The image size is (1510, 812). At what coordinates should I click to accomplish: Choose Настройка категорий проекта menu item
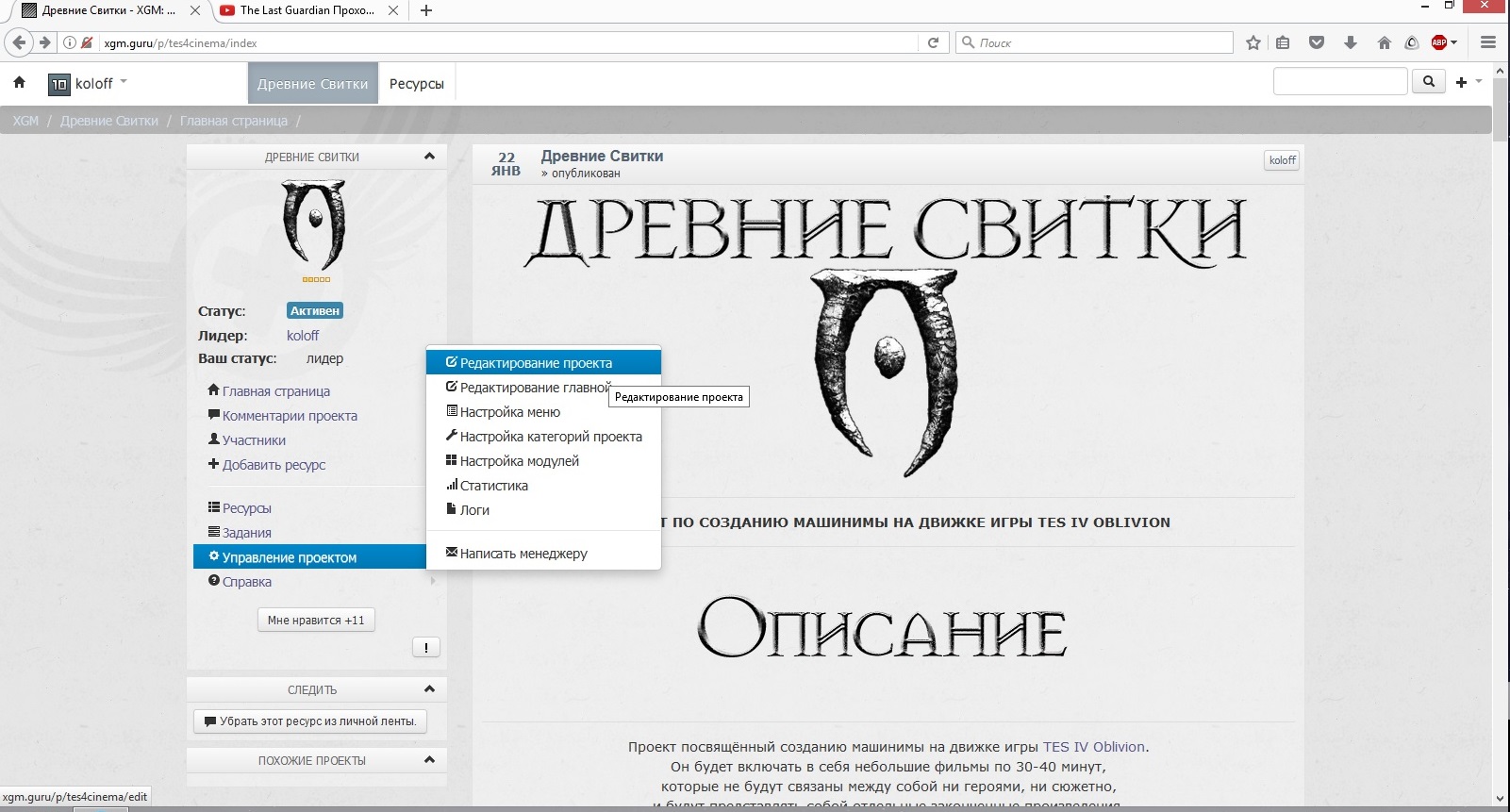(x=543, y=437)
